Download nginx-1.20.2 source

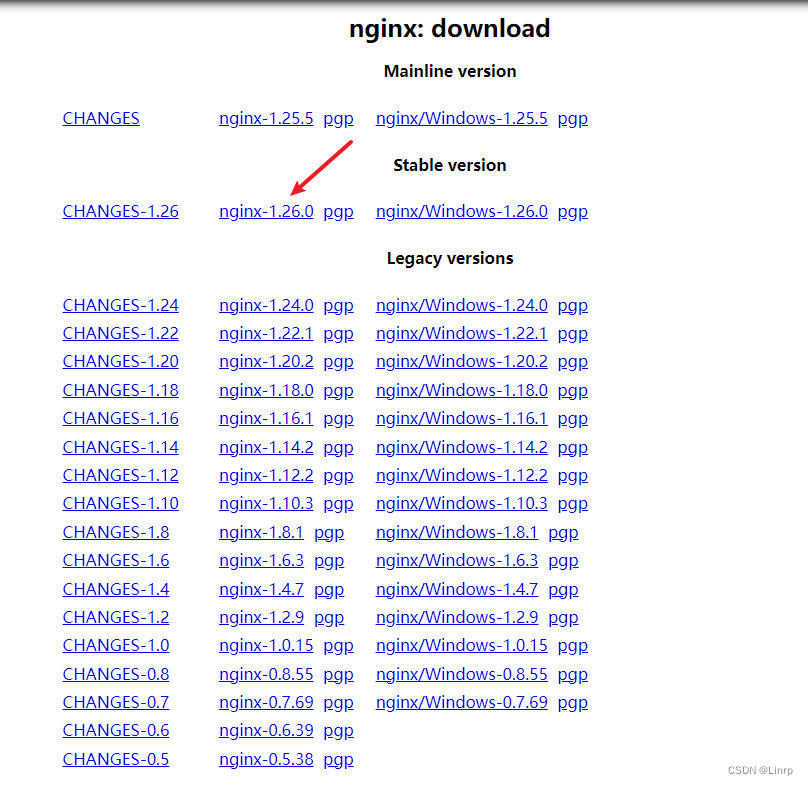(x=266, y=361)
